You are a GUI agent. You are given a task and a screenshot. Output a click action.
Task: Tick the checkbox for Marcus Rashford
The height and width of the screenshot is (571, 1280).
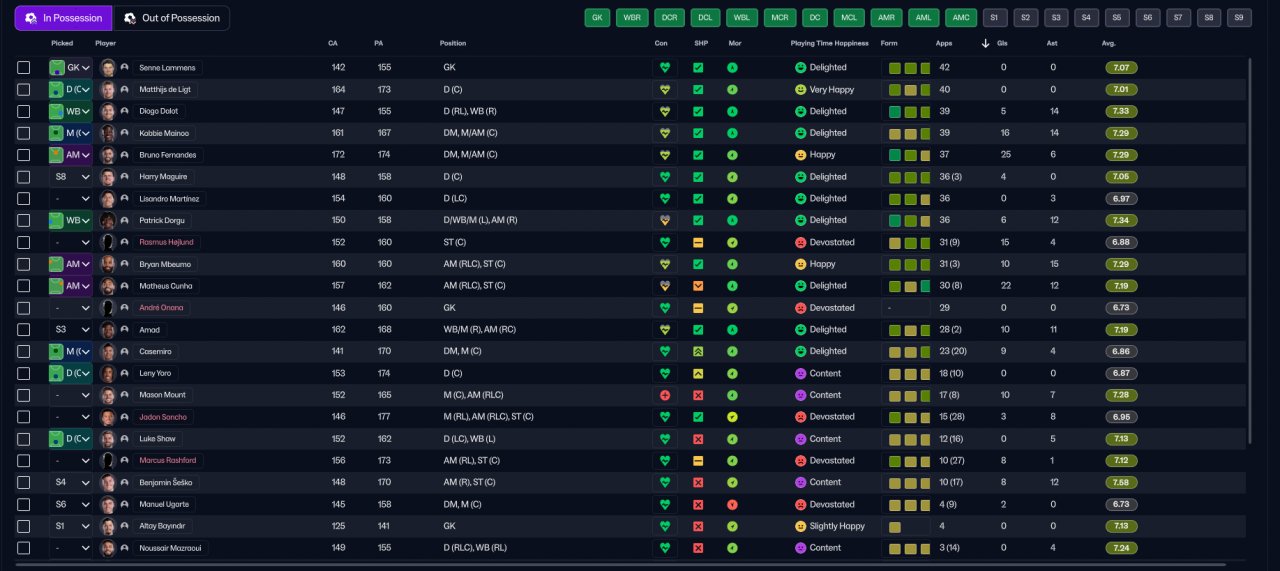24,461
